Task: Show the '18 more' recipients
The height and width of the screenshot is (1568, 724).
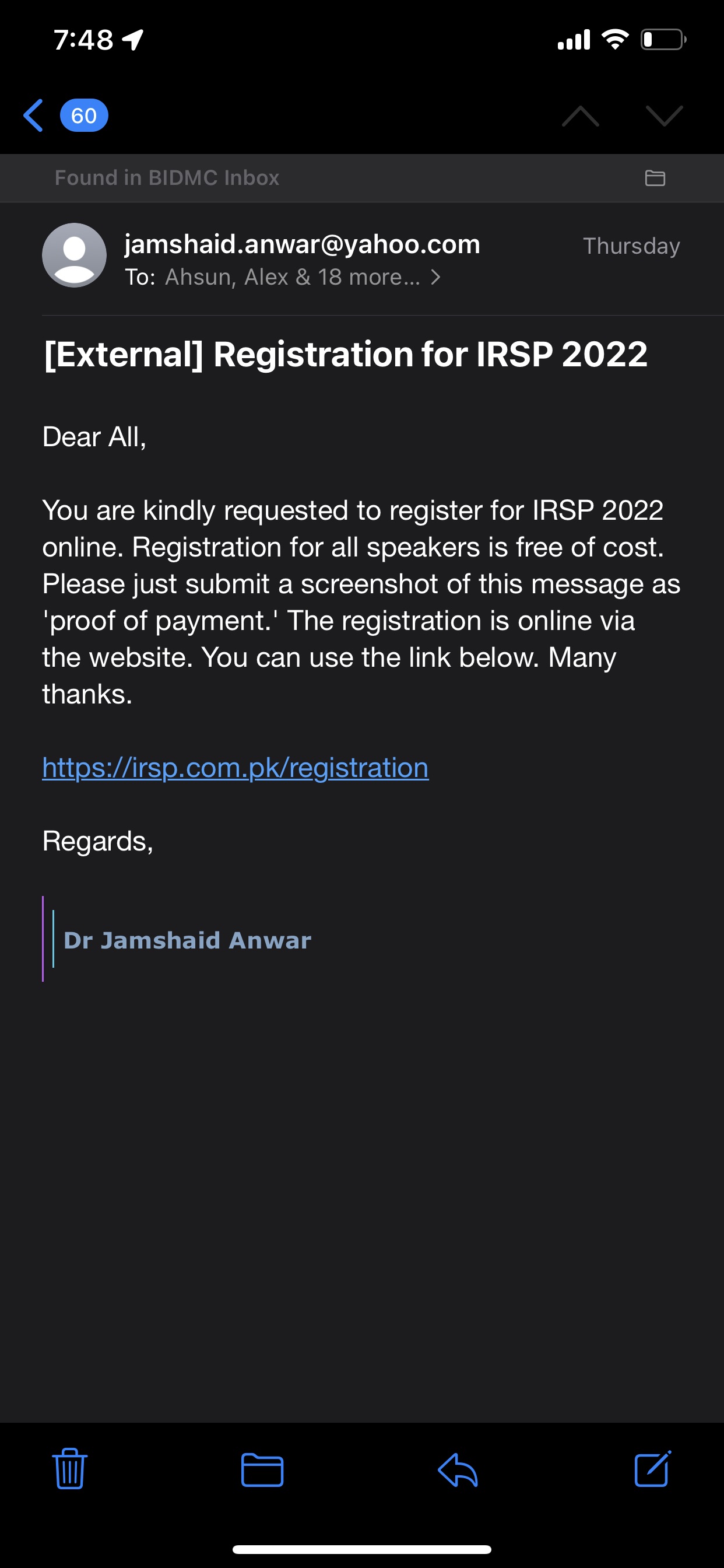Action: click(x=368, y=278)
